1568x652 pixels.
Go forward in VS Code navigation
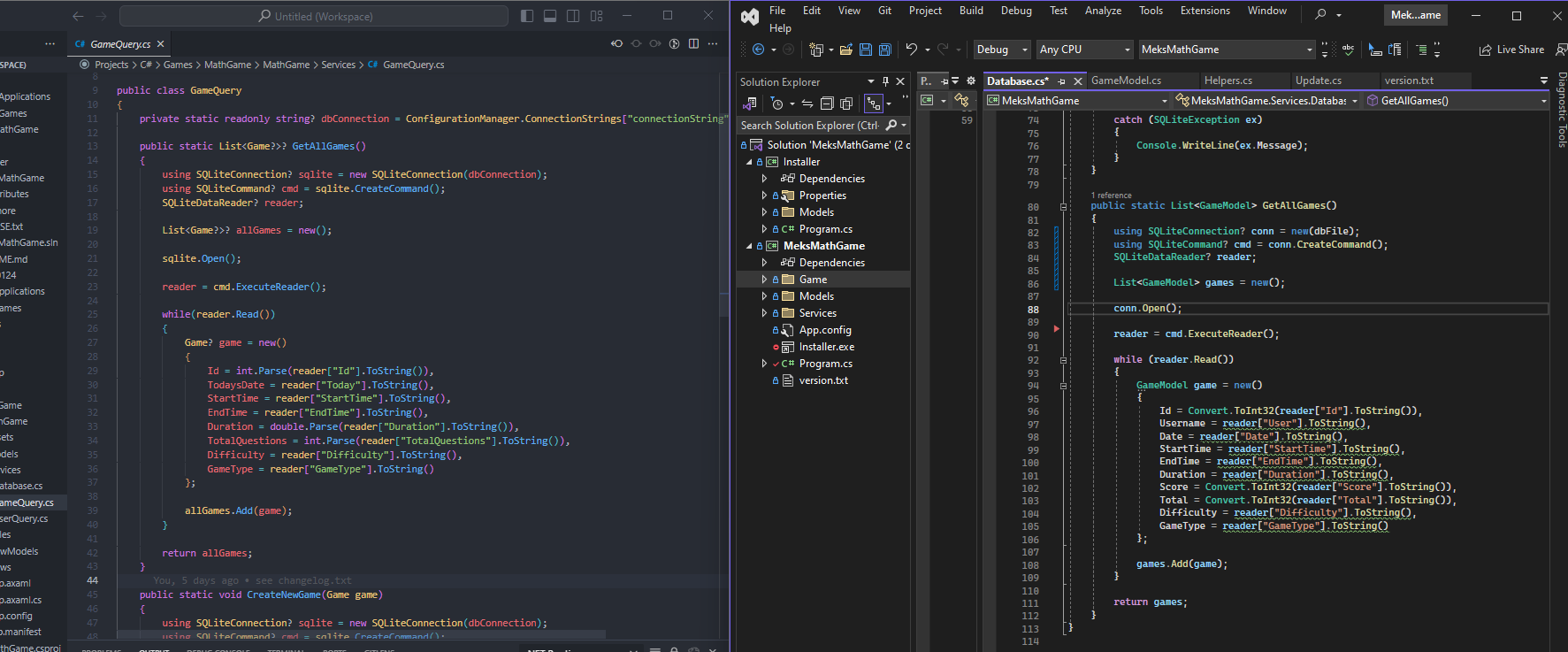pyautogui.click(x=101, y=16)
